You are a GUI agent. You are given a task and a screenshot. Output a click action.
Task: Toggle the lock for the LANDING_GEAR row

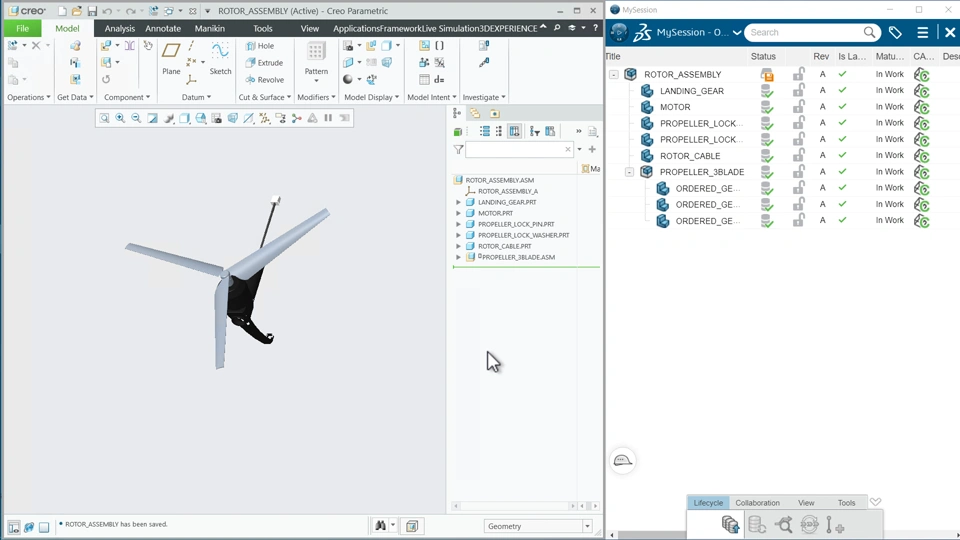[798, 90]
